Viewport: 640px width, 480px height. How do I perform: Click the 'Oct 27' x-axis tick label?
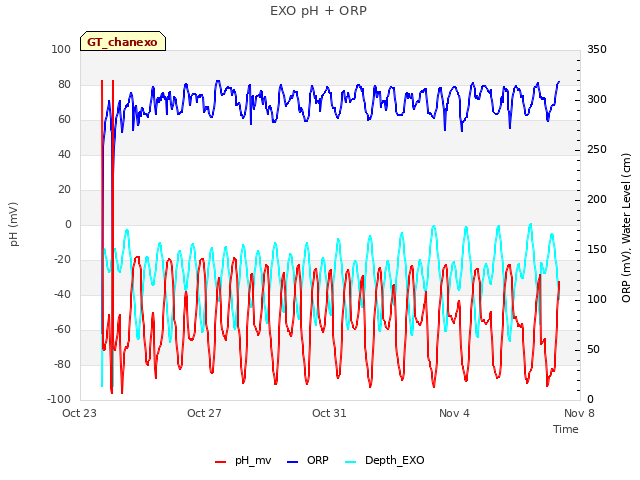coord(204,413)
